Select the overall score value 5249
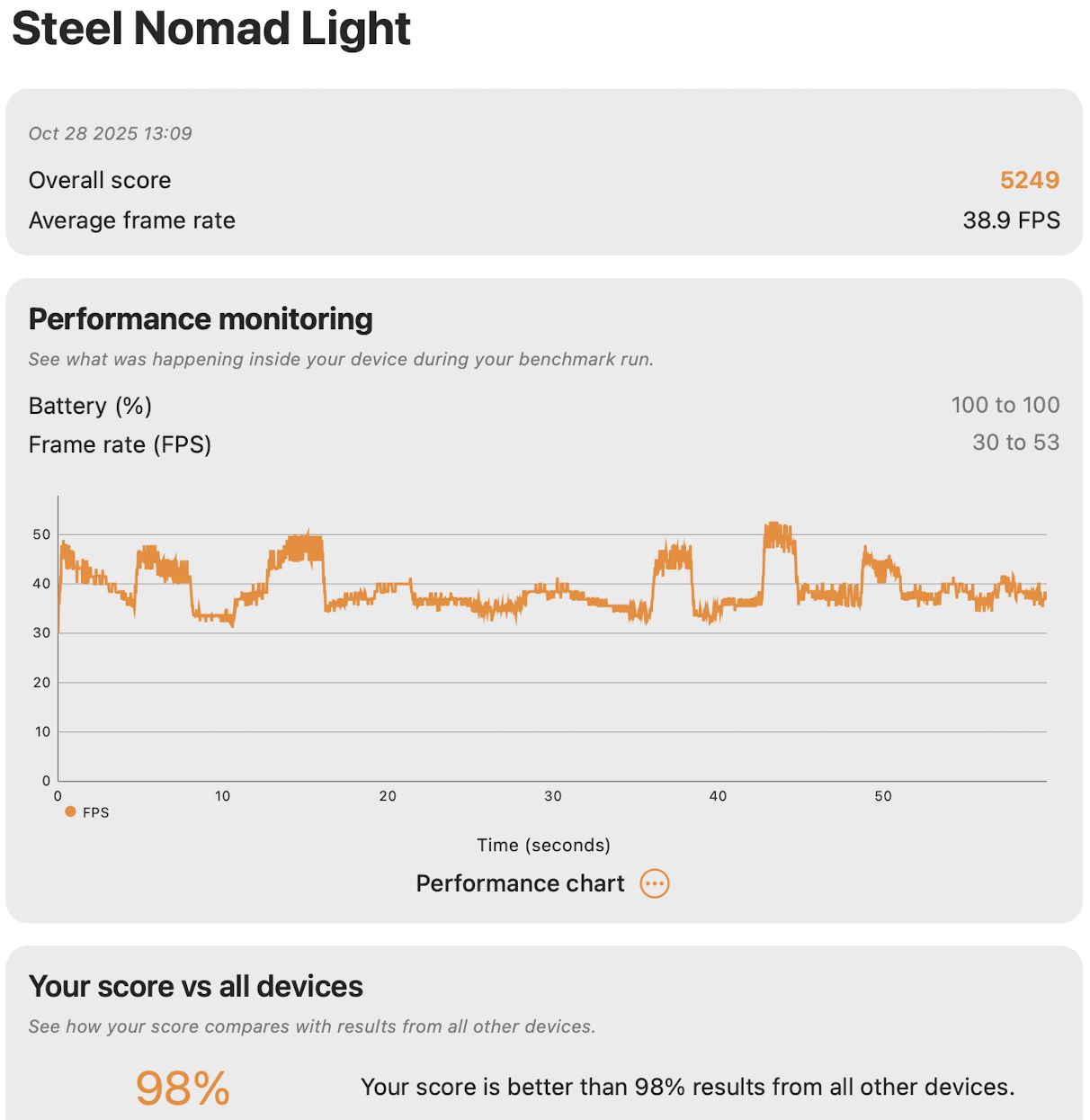Image resolution: width=1090 pixels, height=1120 pixels. coord(1029,180)
